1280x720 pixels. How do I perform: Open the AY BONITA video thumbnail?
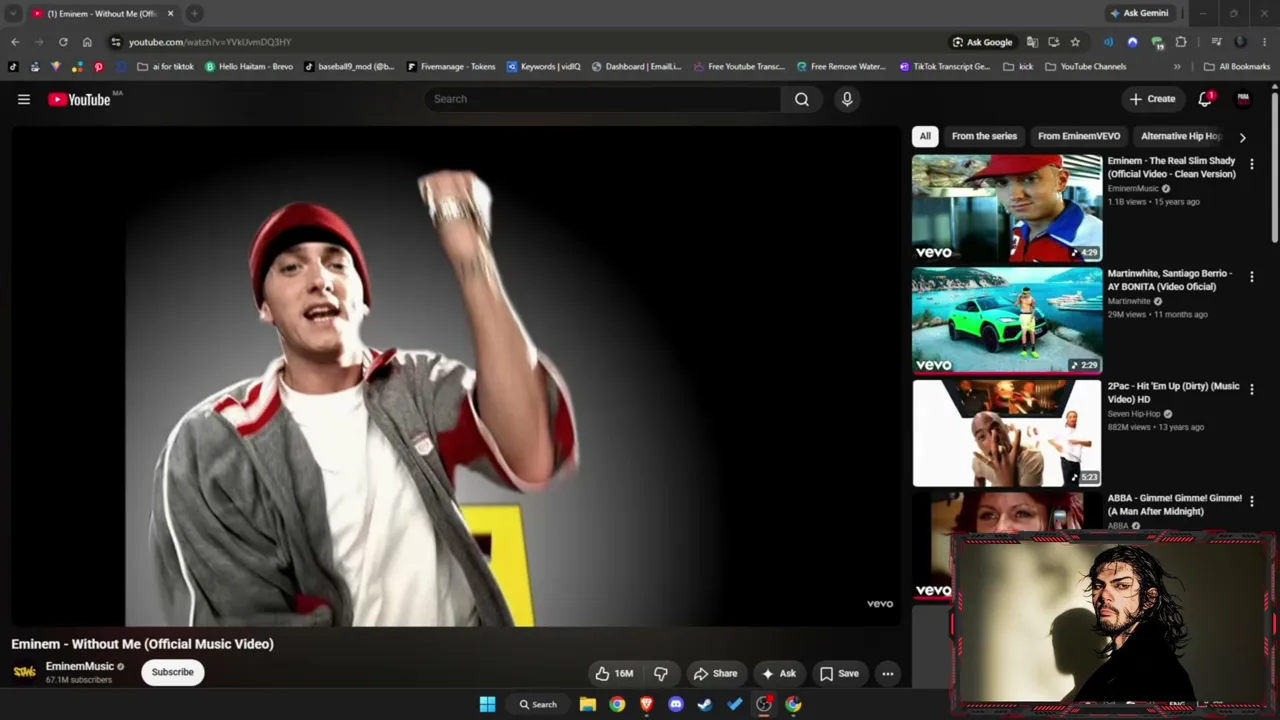[1007, 321]
